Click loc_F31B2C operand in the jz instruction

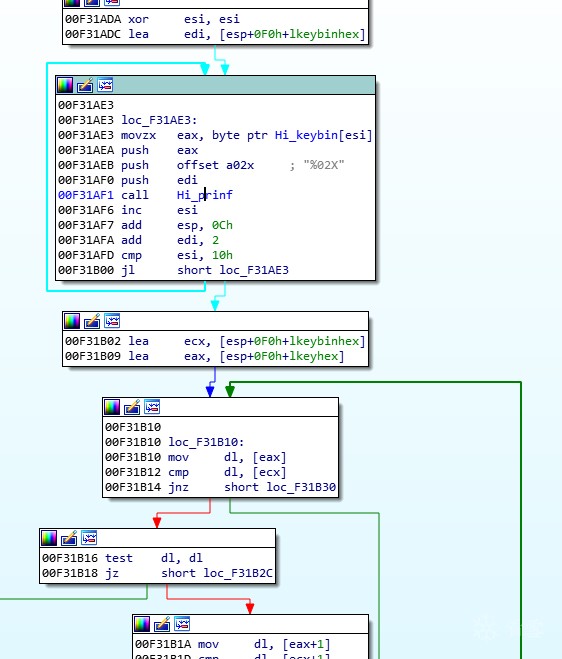click(x=238, y=573)
